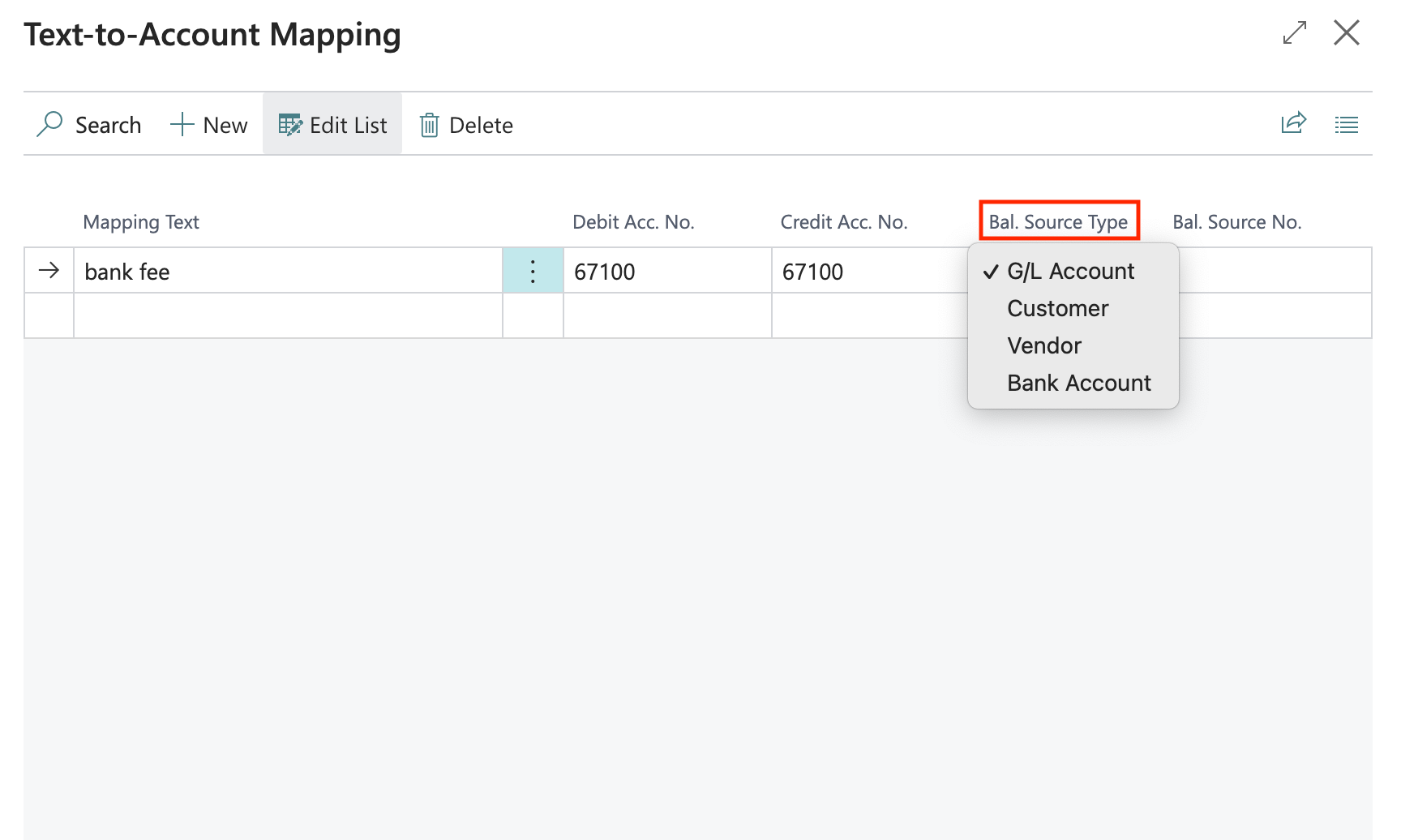The width and height of the screenshot is (1401, 840).
Task: Close the Text-to-Account Mapping page
Action: (1347, 32)
